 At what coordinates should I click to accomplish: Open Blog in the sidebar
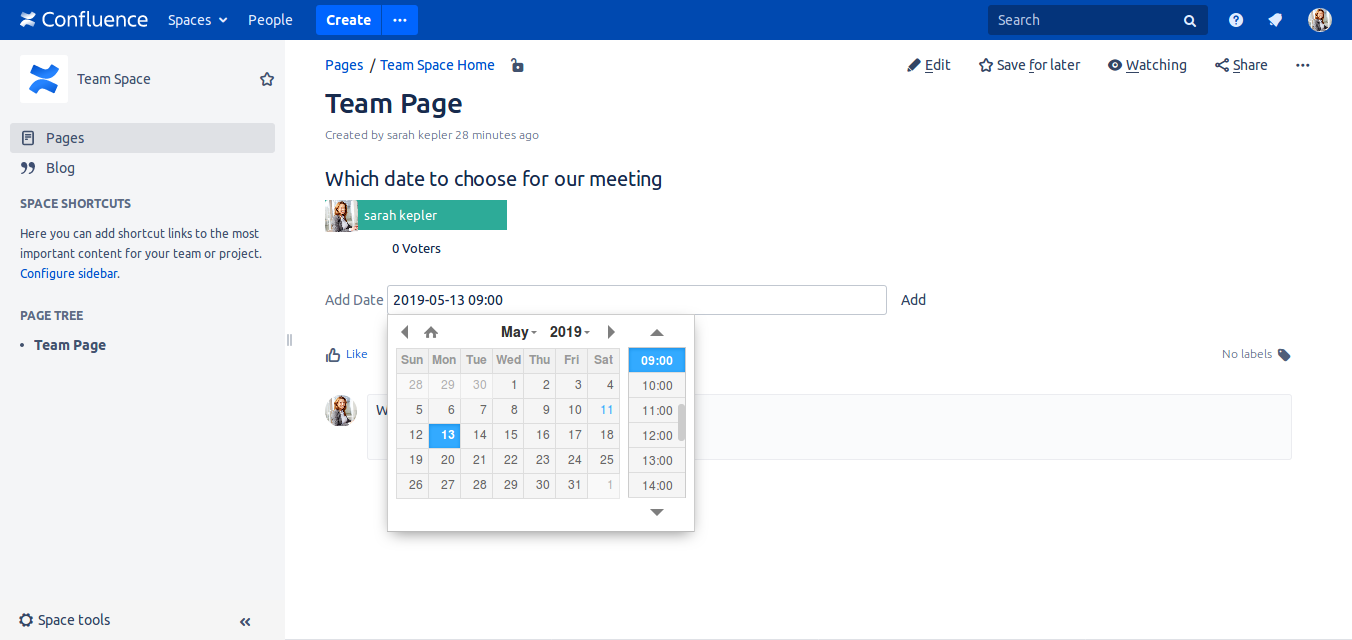60,168
